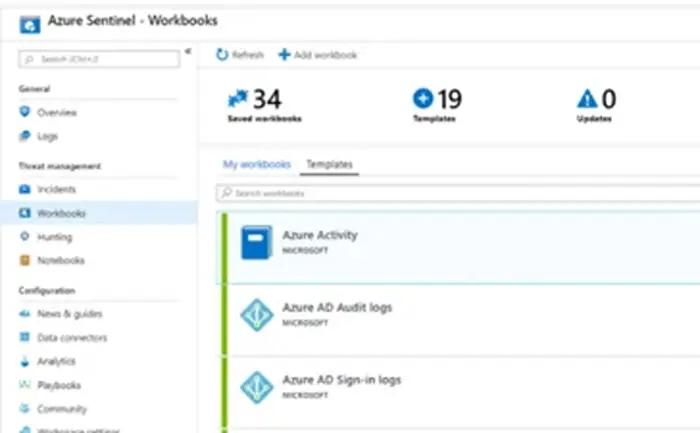Screen dimensions: 700x433
Task: Click the Templates plus circle icon
Action: tap(423, 98)
